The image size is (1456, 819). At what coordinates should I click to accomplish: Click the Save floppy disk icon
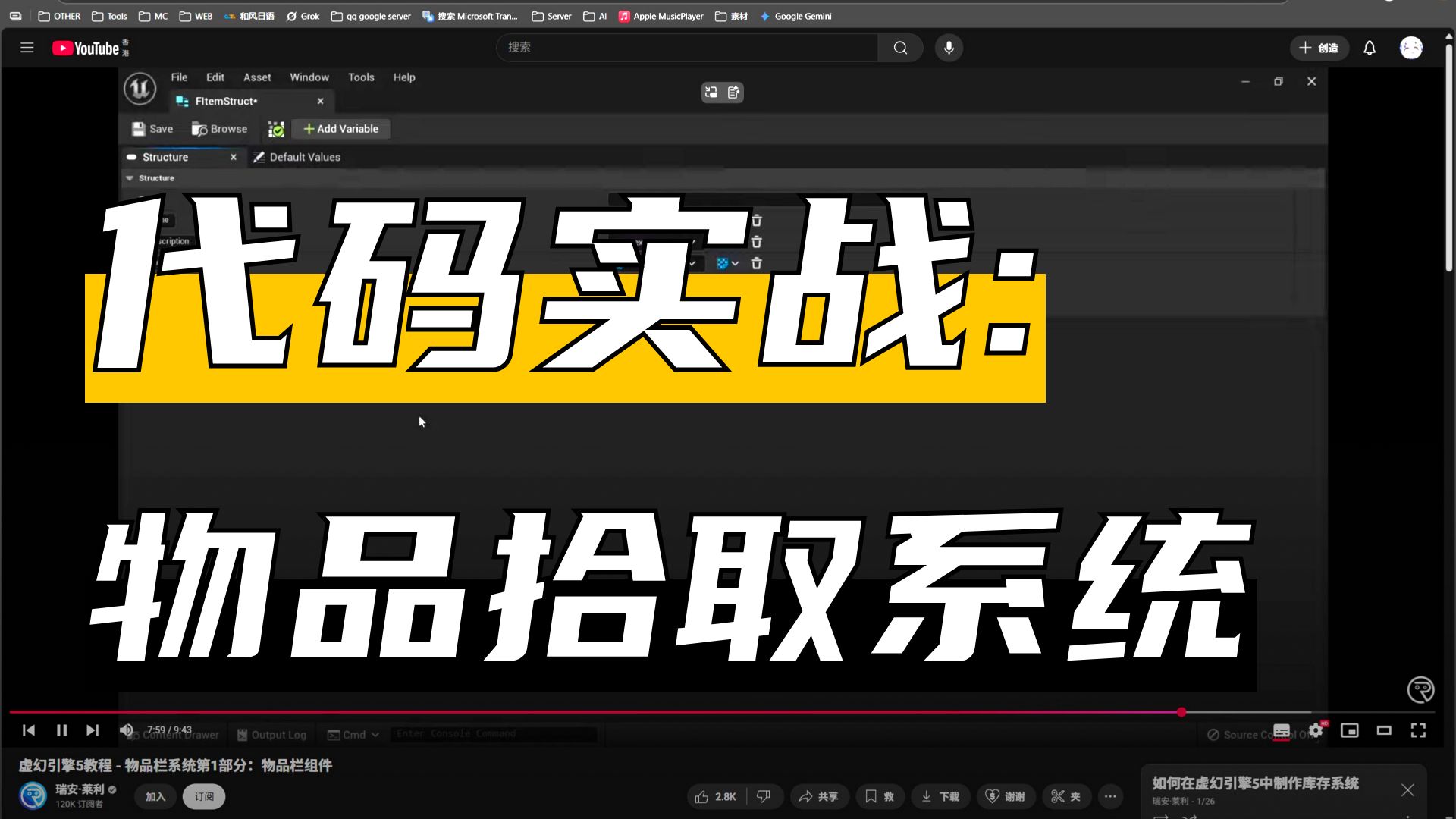pyautogui.click(x=138, y=129)
